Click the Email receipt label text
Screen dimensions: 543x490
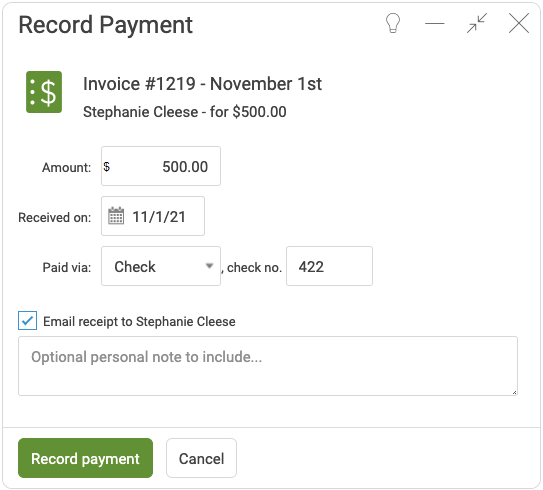click(139, 321)
